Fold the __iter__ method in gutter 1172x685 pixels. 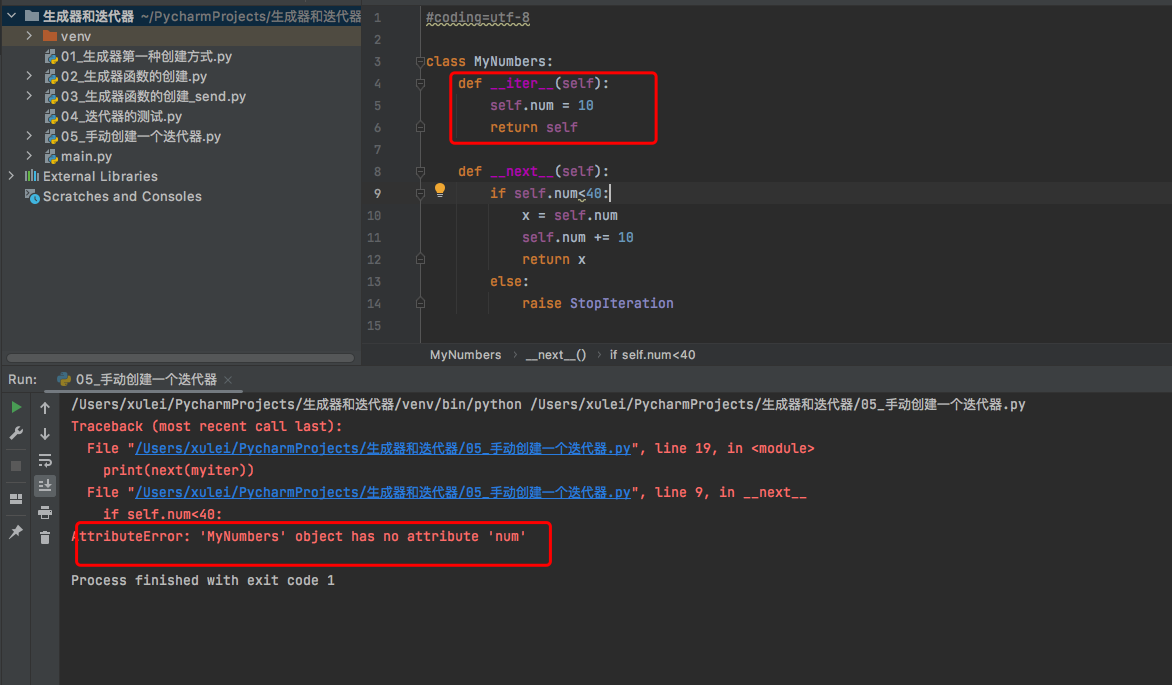(x=420, y=84)
